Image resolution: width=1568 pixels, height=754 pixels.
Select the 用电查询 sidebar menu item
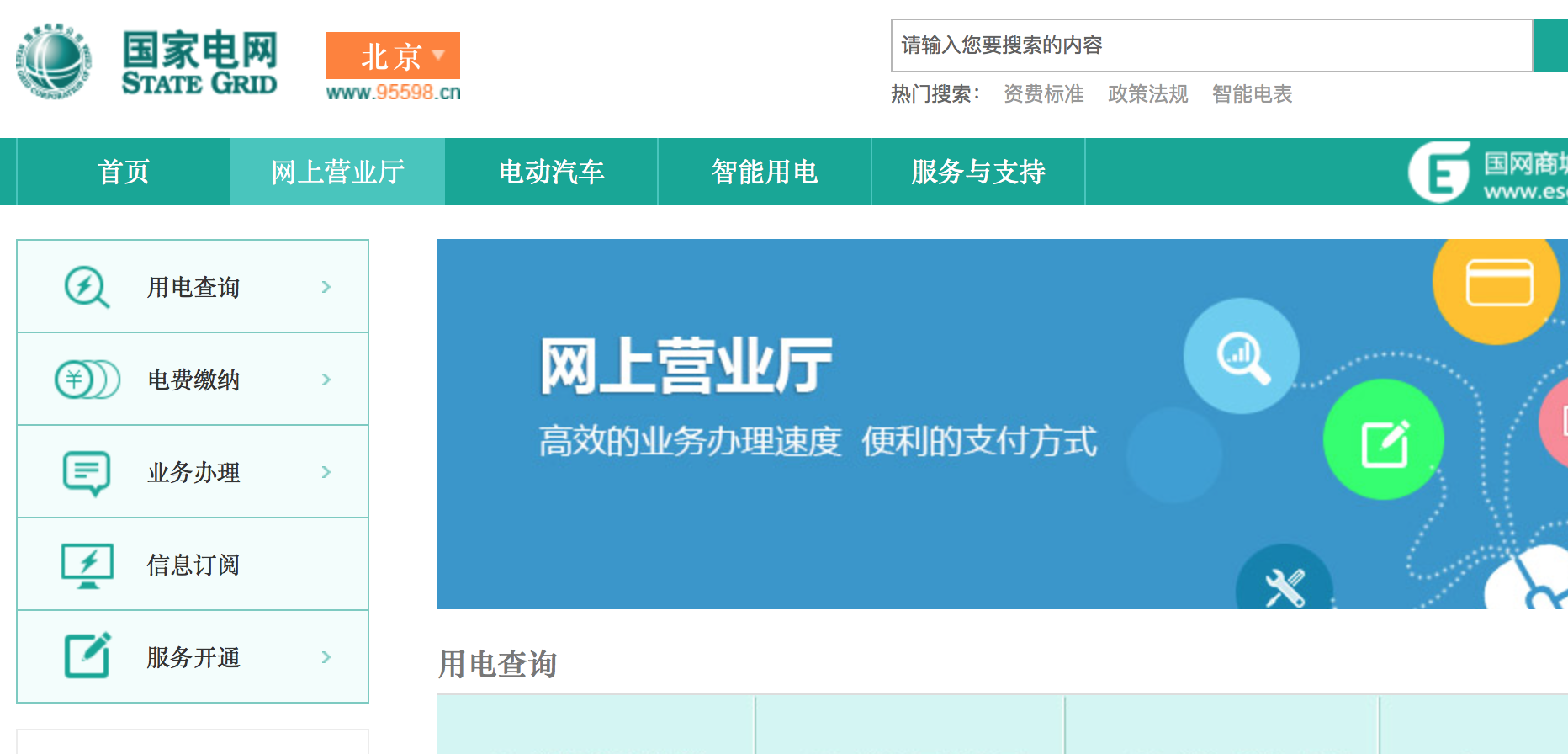tap(193, 286)
